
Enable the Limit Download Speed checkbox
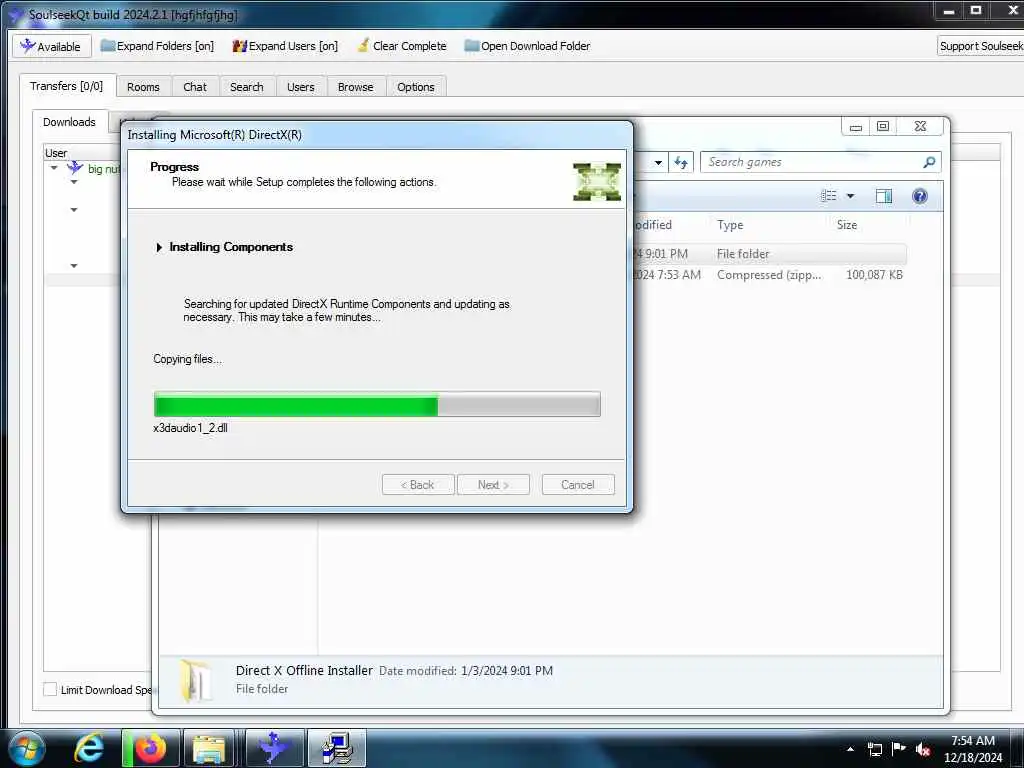pos(50,689)
